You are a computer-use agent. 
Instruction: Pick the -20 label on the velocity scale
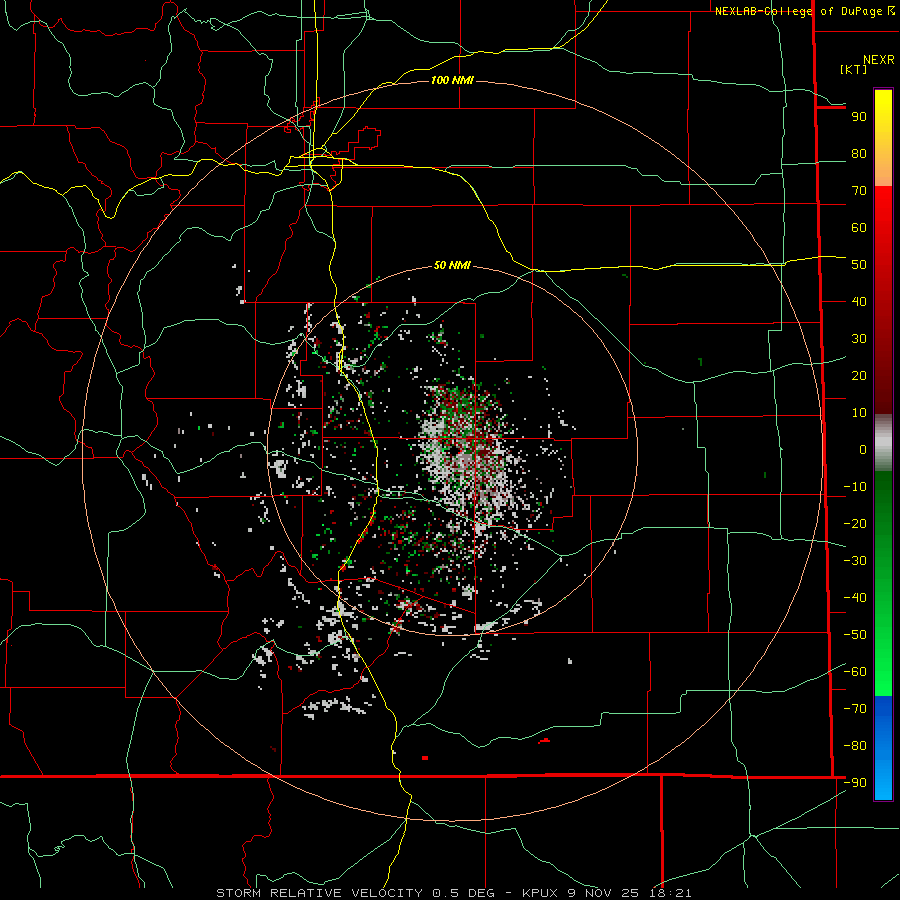click(855, 524)
